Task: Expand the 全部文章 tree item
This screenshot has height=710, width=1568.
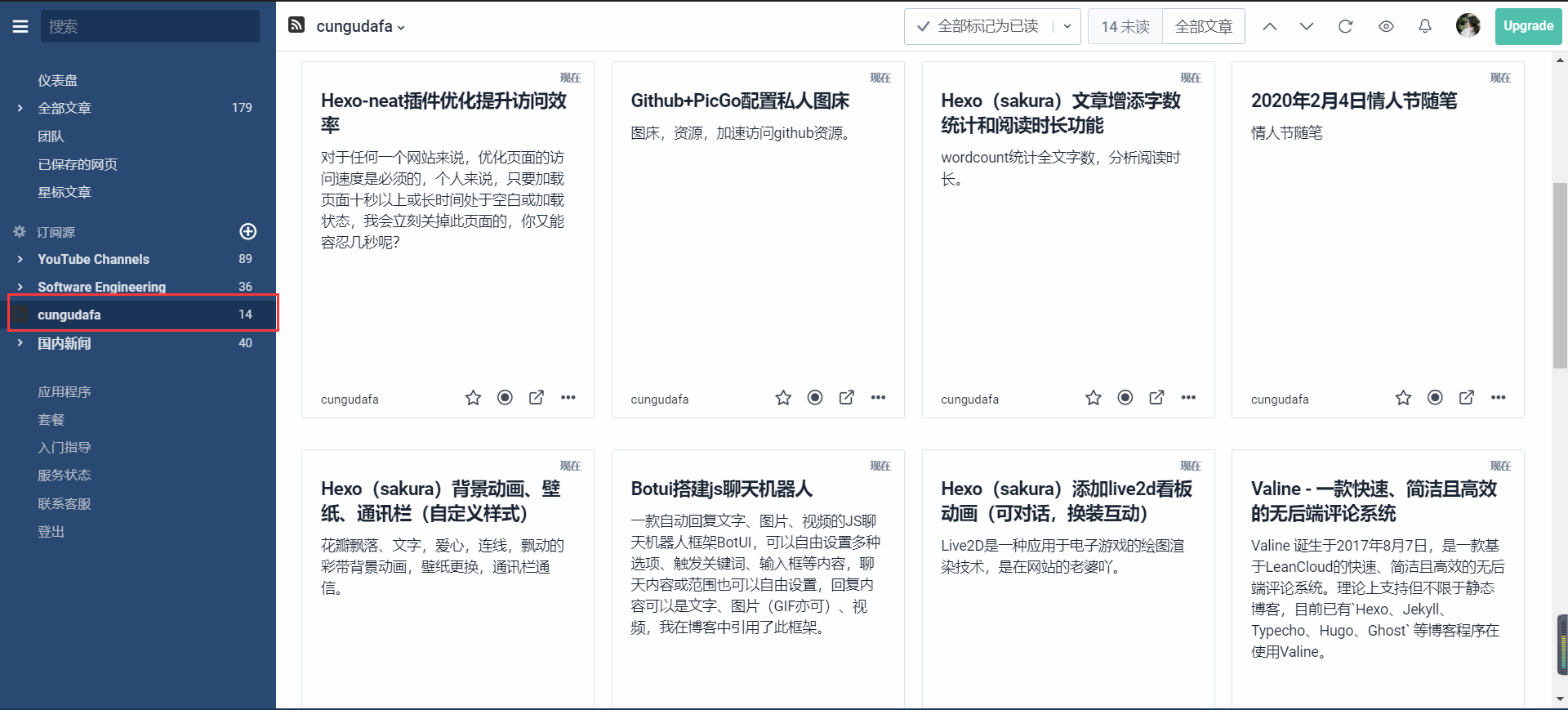Action: click(20, 108)
